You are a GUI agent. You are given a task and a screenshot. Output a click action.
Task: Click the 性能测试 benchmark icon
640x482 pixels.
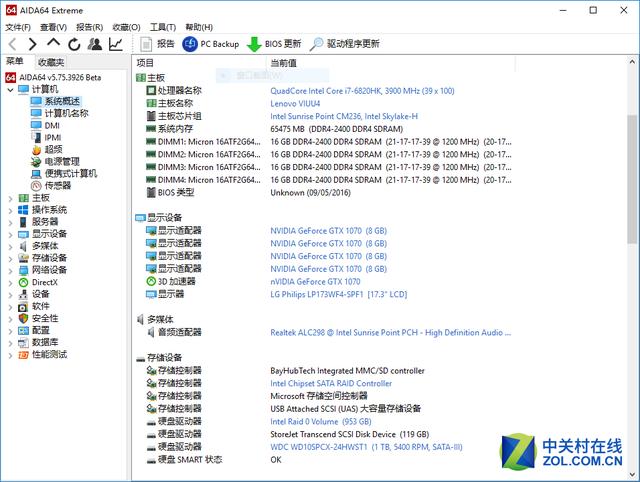pos(23,355)
